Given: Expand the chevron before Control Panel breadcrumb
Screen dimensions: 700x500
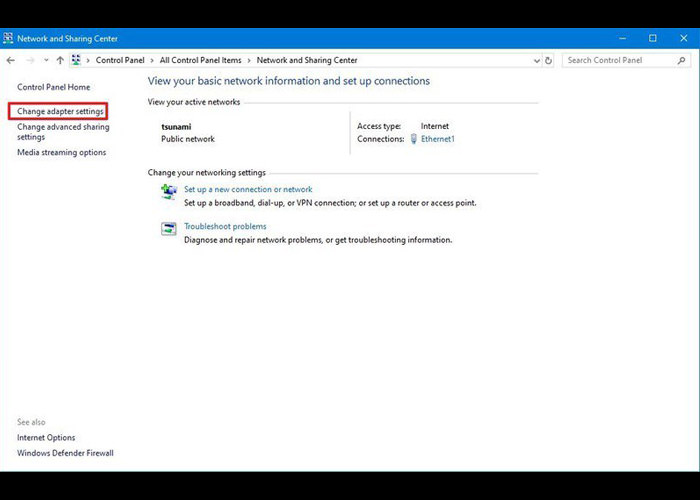Looking at the screenshot, I should [88, 60].
